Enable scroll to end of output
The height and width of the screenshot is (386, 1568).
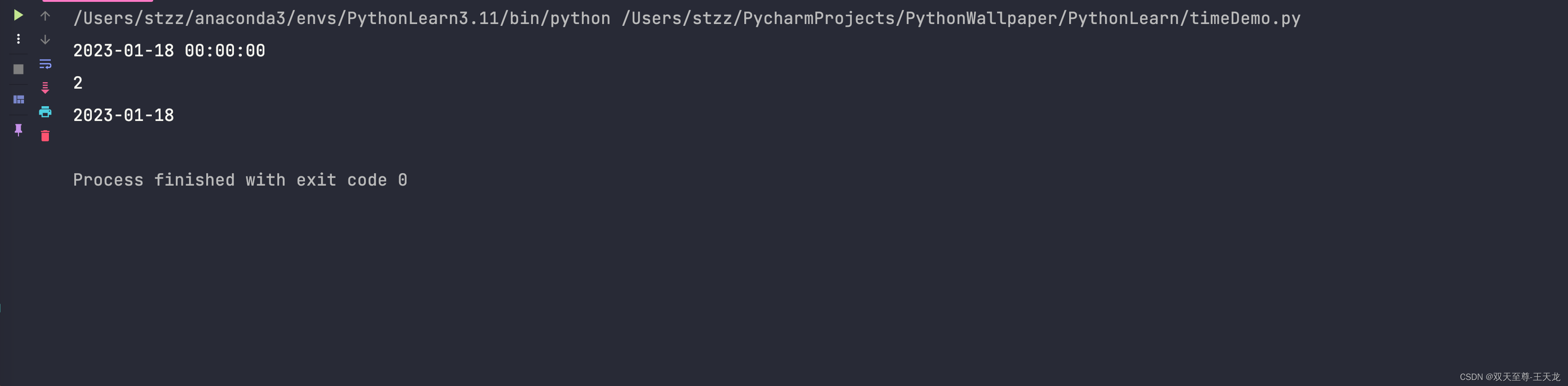45,88
